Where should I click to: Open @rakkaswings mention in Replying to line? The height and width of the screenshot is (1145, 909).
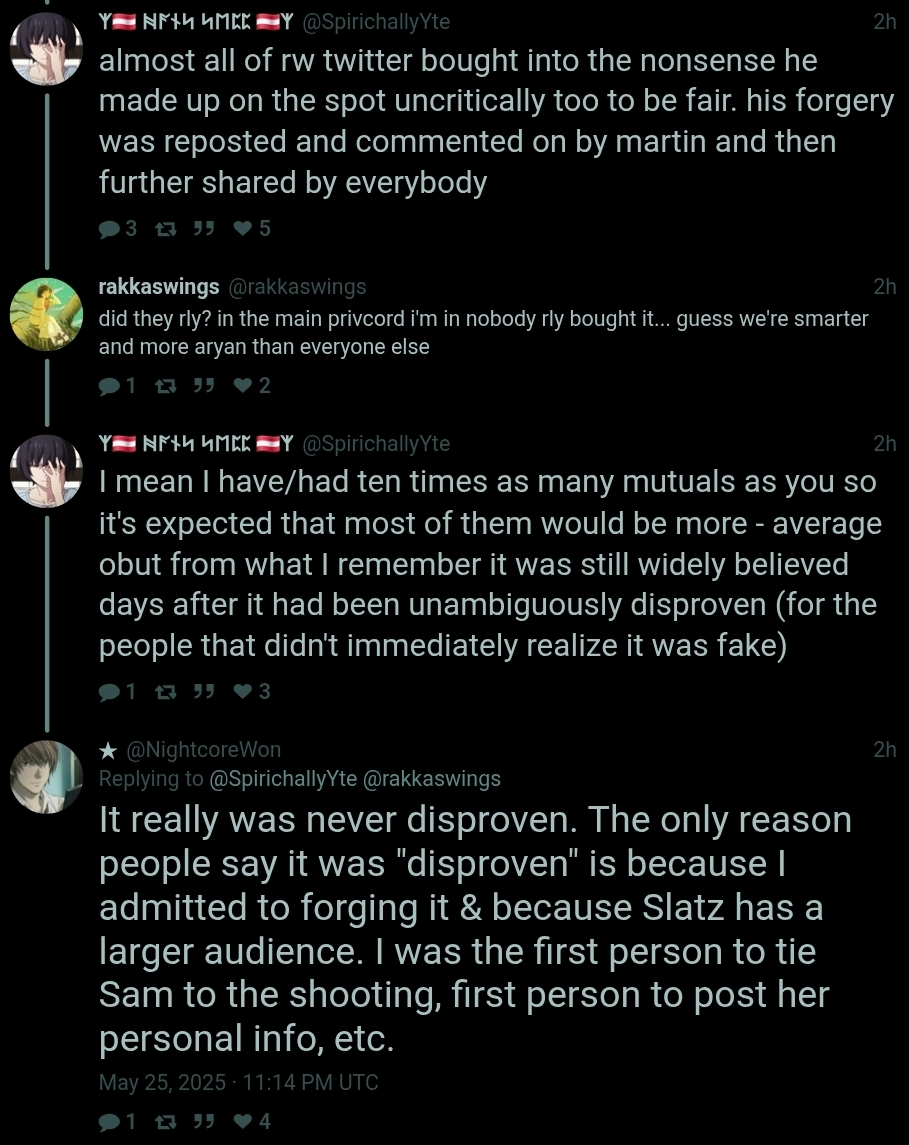tap(432, 779)
